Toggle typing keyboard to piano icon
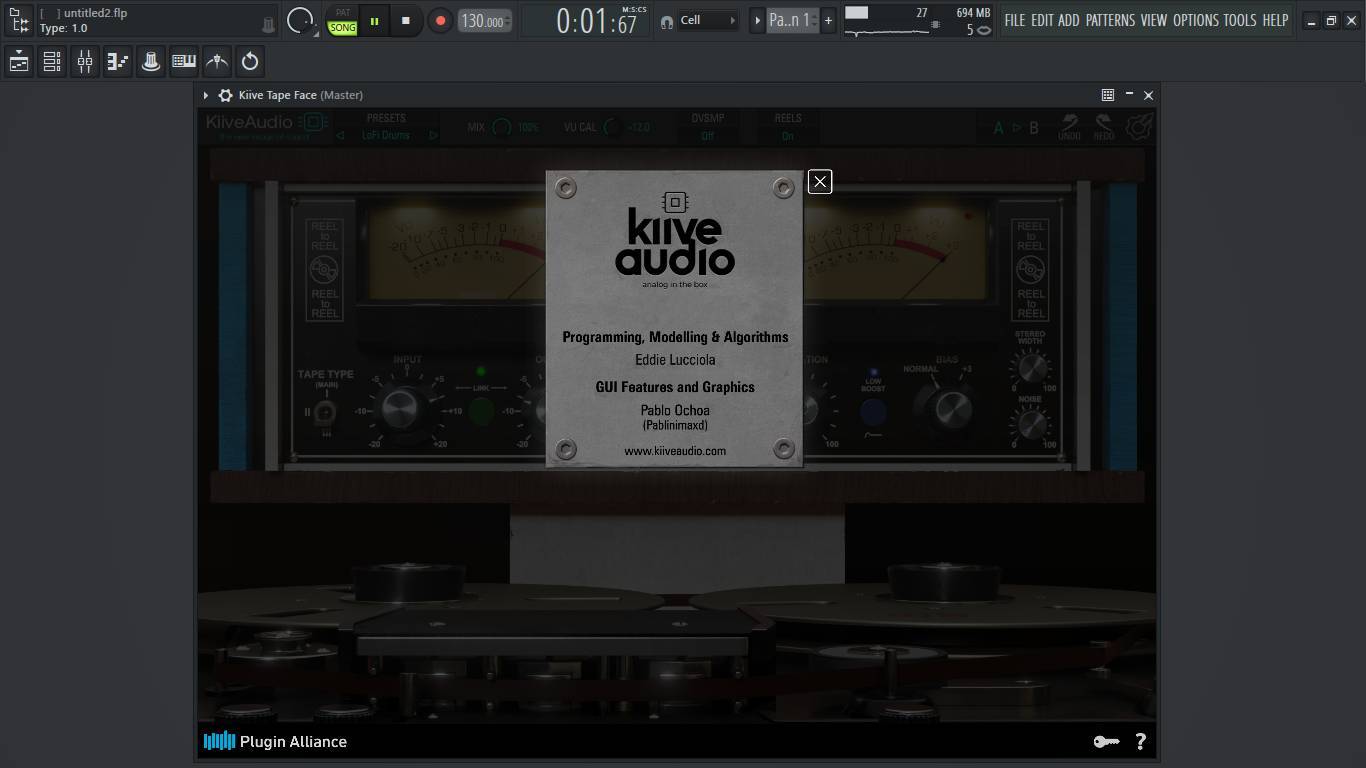1366x768 pixels. 184,61
